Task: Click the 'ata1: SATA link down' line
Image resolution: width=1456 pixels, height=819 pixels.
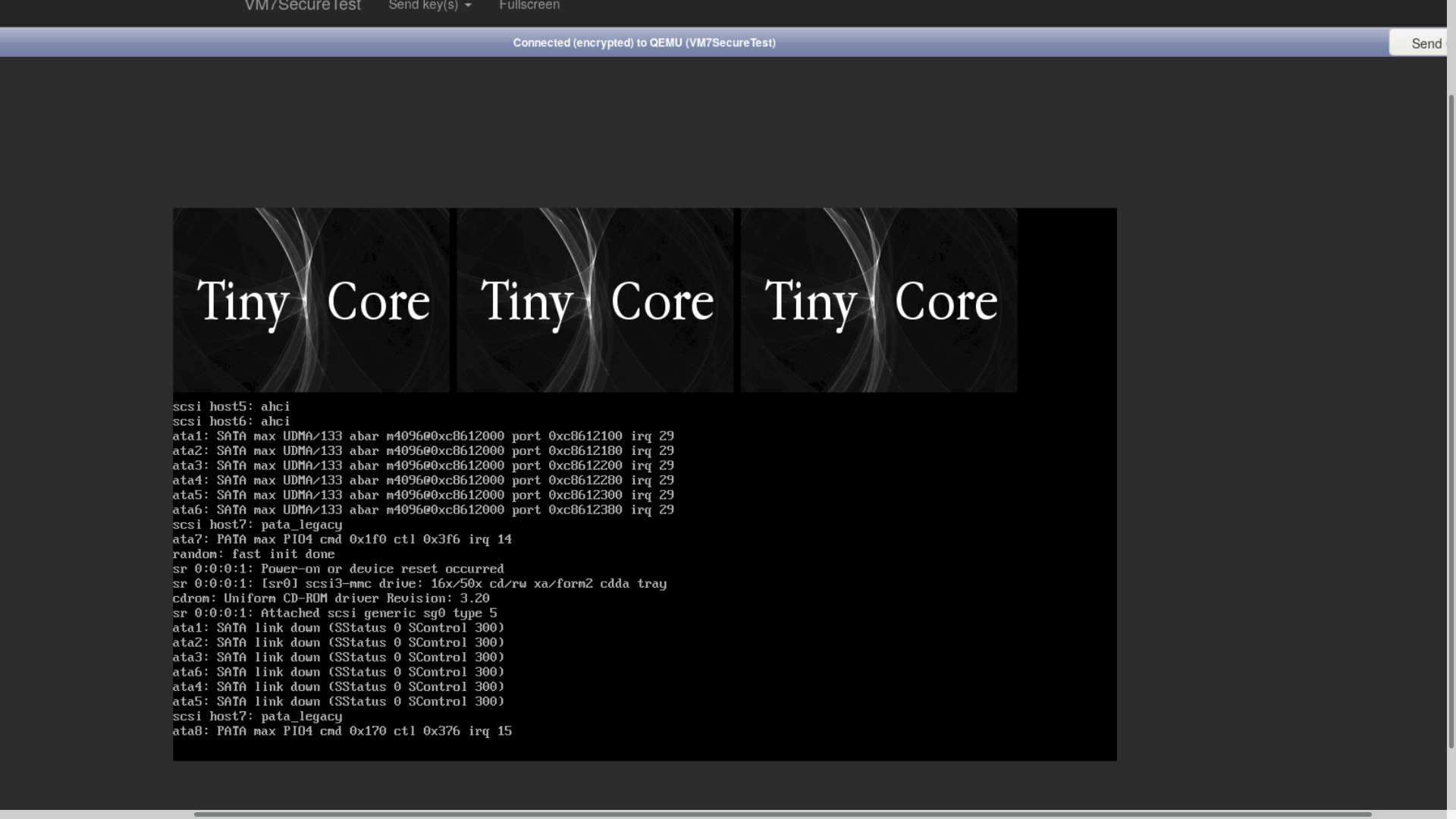Action: pos(338,628)
